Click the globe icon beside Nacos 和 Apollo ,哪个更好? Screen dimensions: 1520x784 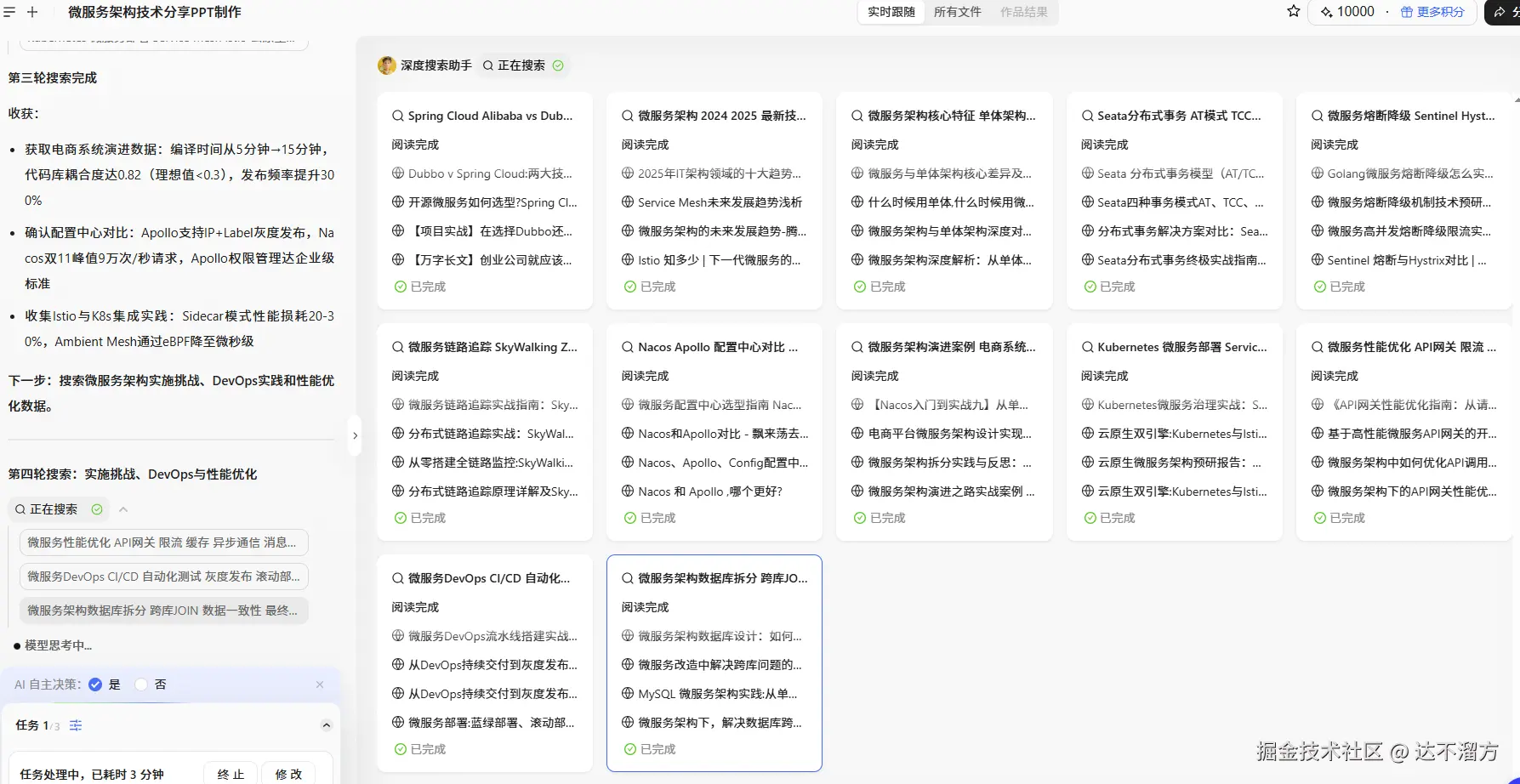(x=628, y=491)
